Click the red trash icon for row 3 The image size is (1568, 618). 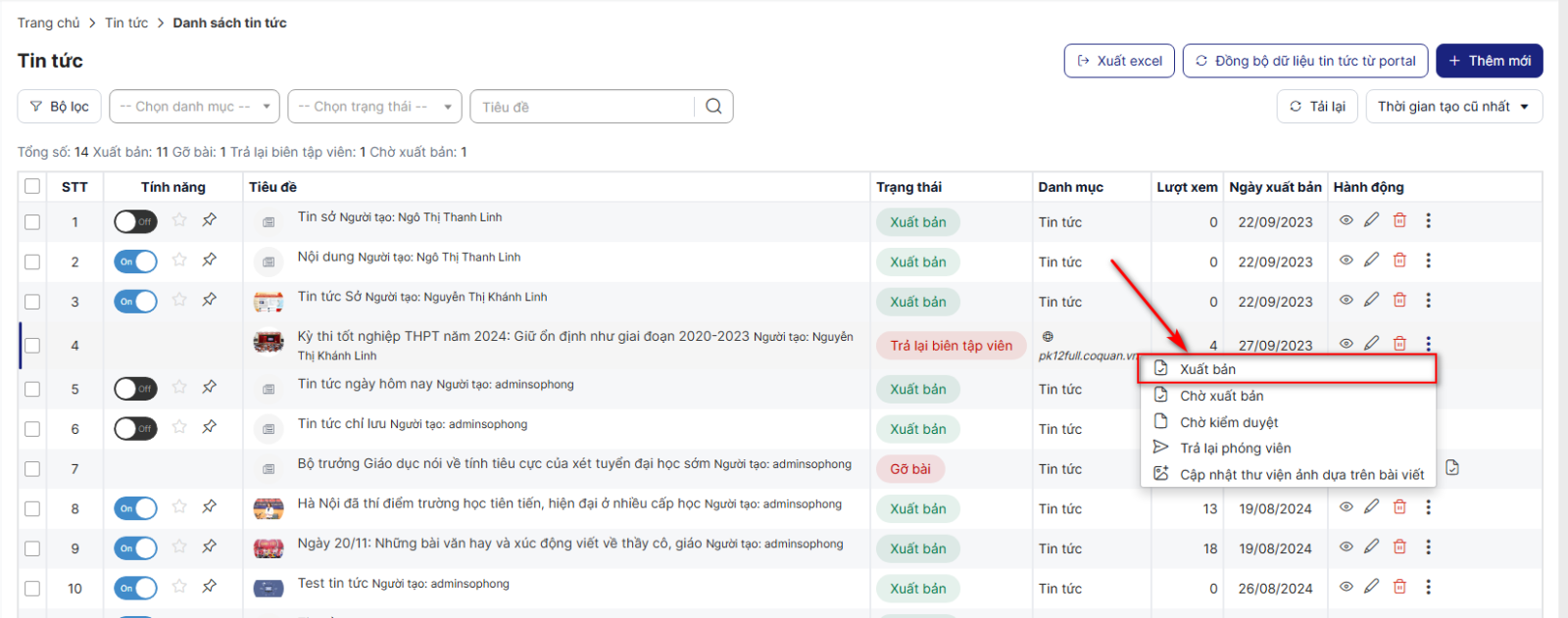pyautogui.click(x=1399, y=301)
